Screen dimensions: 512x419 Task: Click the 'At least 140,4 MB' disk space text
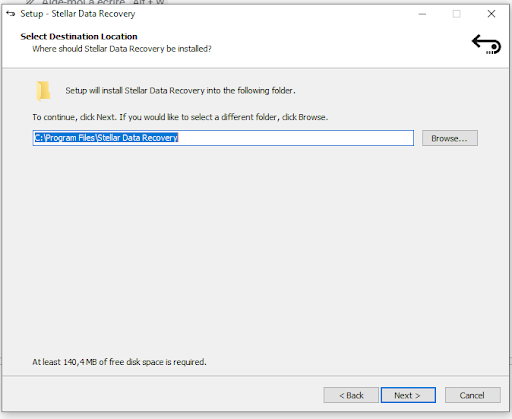click(x=119, y=362)
